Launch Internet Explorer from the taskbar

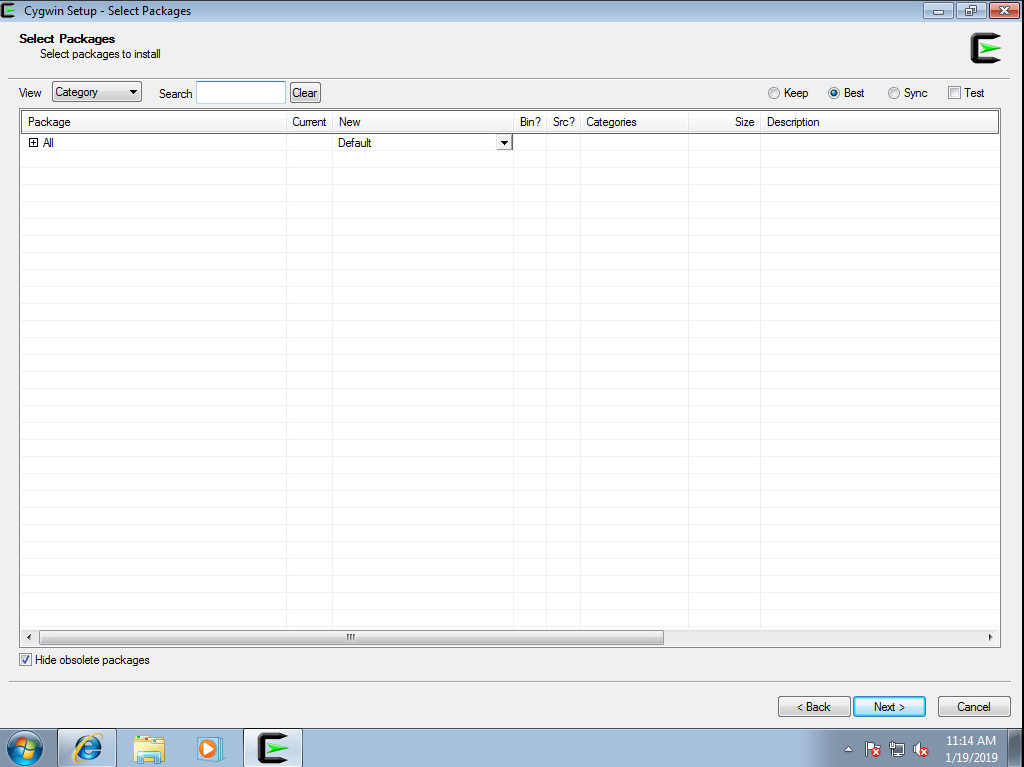[88, 748]
